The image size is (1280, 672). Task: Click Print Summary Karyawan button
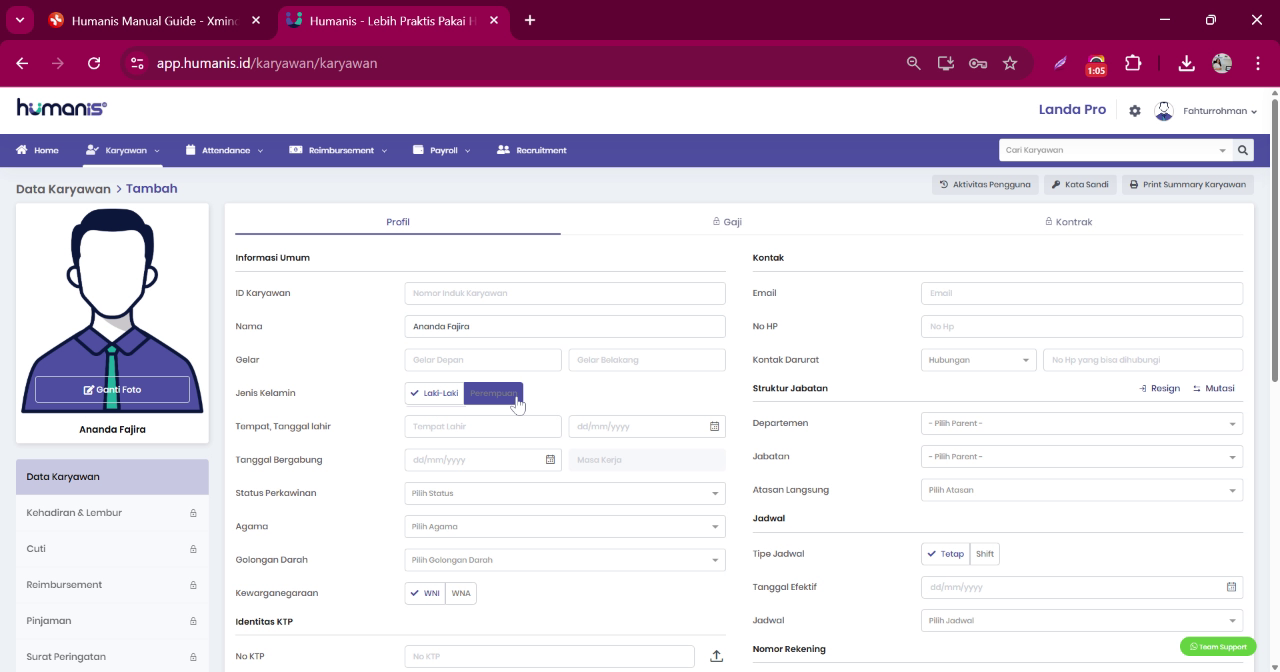coord(1188,185)
